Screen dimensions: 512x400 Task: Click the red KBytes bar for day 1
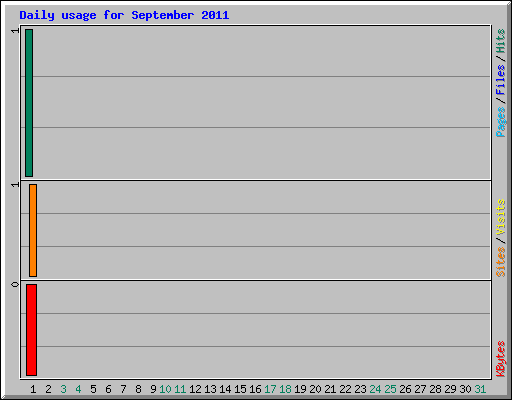[x=31, y=330]
